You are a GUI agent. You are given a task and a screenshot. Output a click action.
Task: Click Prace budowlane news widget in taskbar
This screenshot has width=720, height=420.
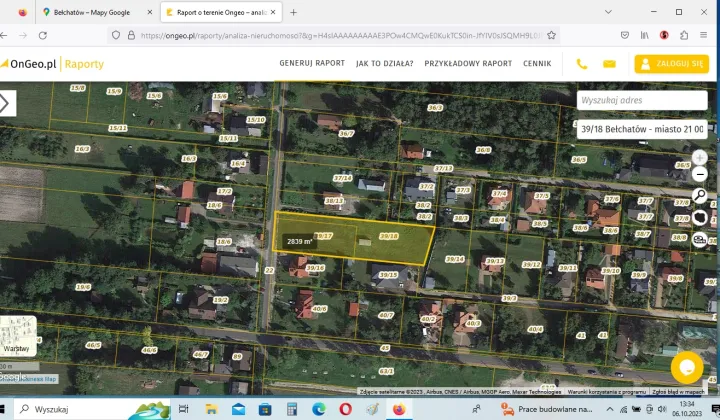click(x=547, y=409)
